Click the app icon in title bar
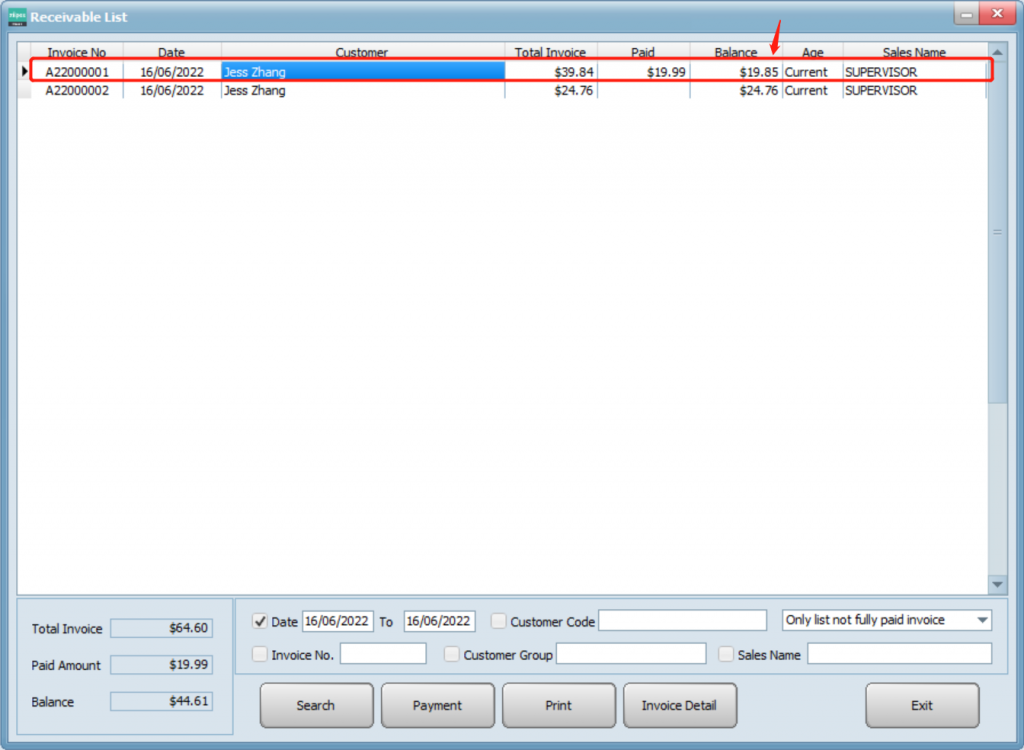The height and width of the screenshot is (750, 1024). click(x=17, y=17)
